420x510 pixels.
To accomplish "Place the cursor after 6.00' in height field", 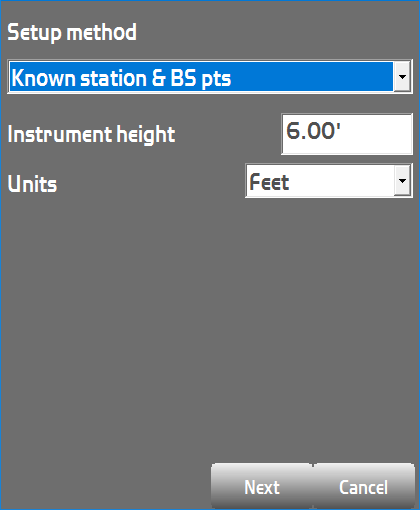I will click(342, 131).
